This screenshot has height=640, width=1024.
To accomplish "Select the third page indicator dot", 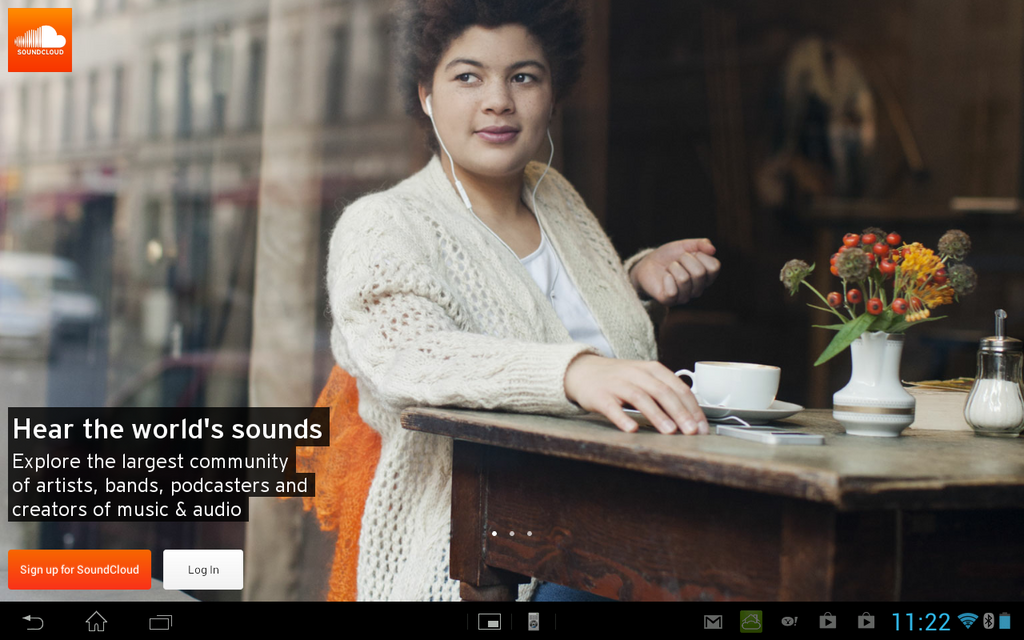I will coord(530,534).
